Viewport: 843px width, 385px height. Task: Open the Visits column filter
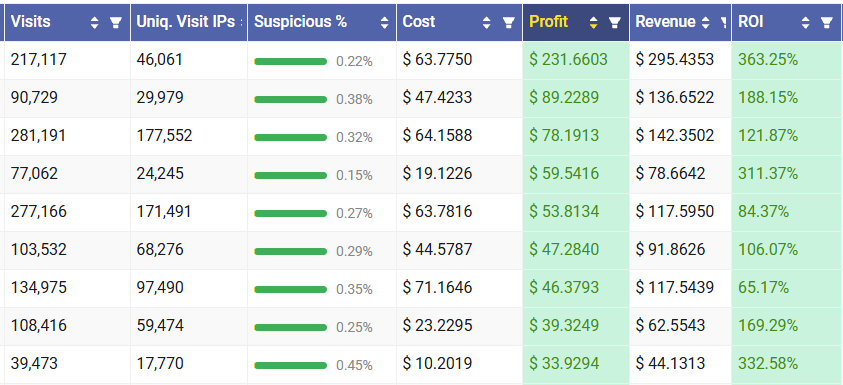click(x=115, y=22)
